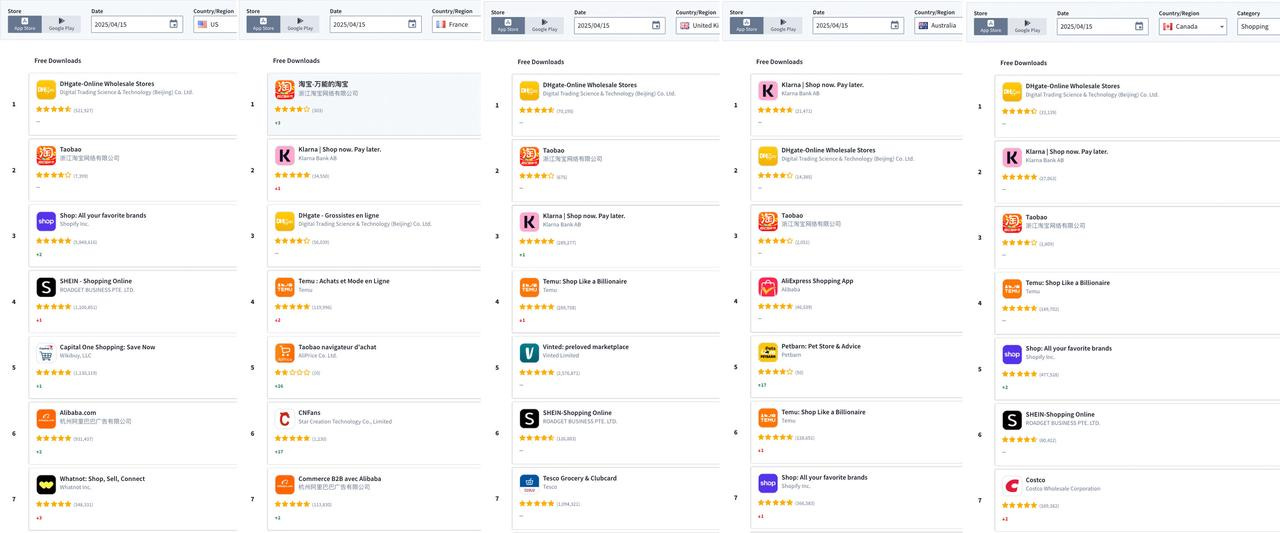
Task: Click 'Star Creation Technology Co., Limited' publisher text
Action: (x=345, y=422)
